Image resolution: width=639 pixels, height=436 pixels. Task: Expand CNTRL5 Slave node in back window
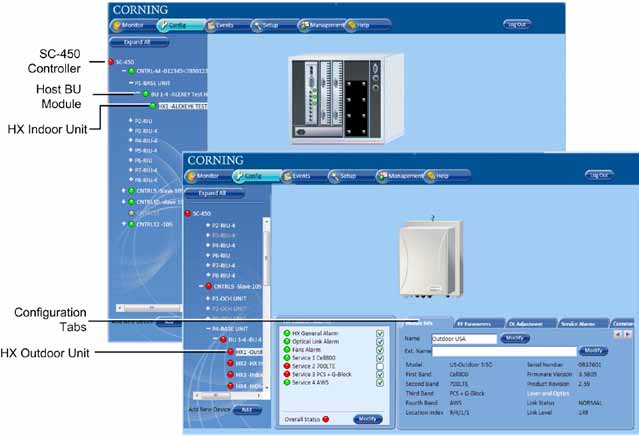[123, 190]
